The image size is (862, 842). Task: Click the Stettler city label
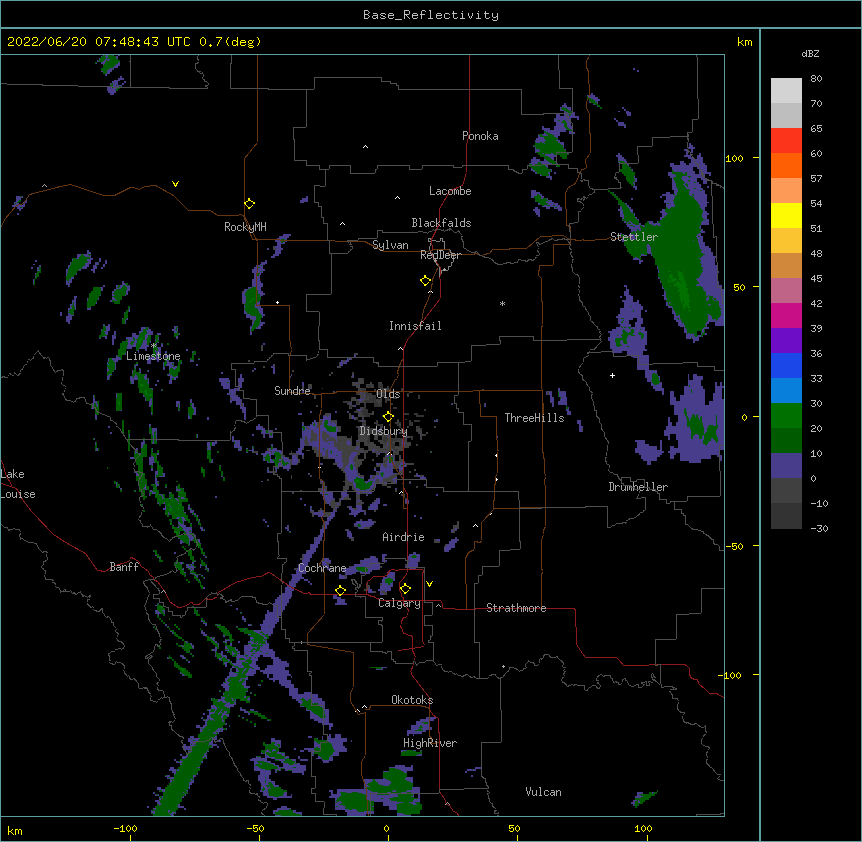[634, 237]
